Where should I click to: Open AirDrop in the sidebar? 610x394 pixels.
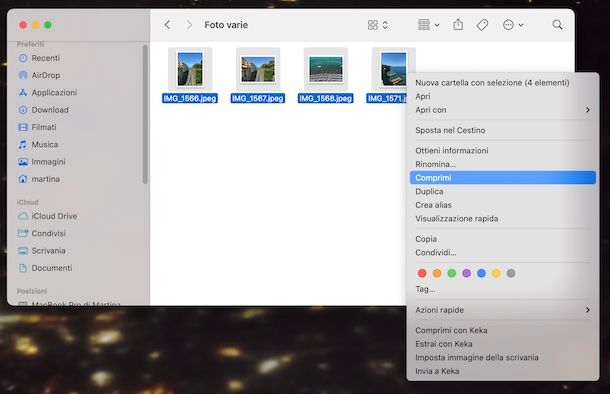click(46, 75)
